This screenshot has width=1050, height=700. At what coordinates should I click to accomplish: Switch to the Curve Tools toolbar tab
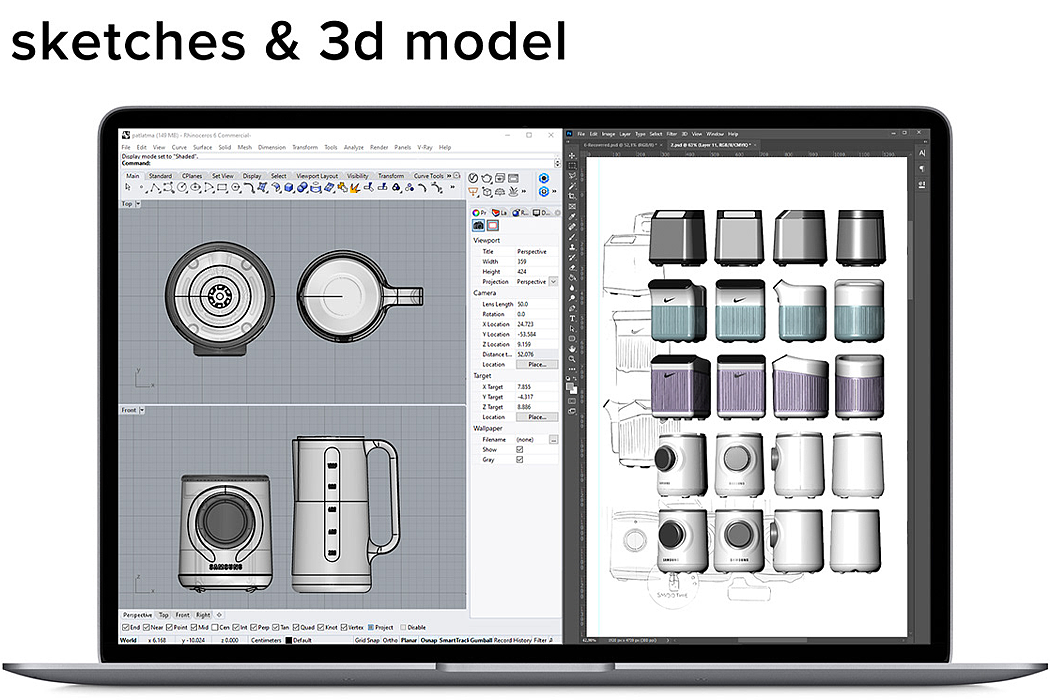429,176
